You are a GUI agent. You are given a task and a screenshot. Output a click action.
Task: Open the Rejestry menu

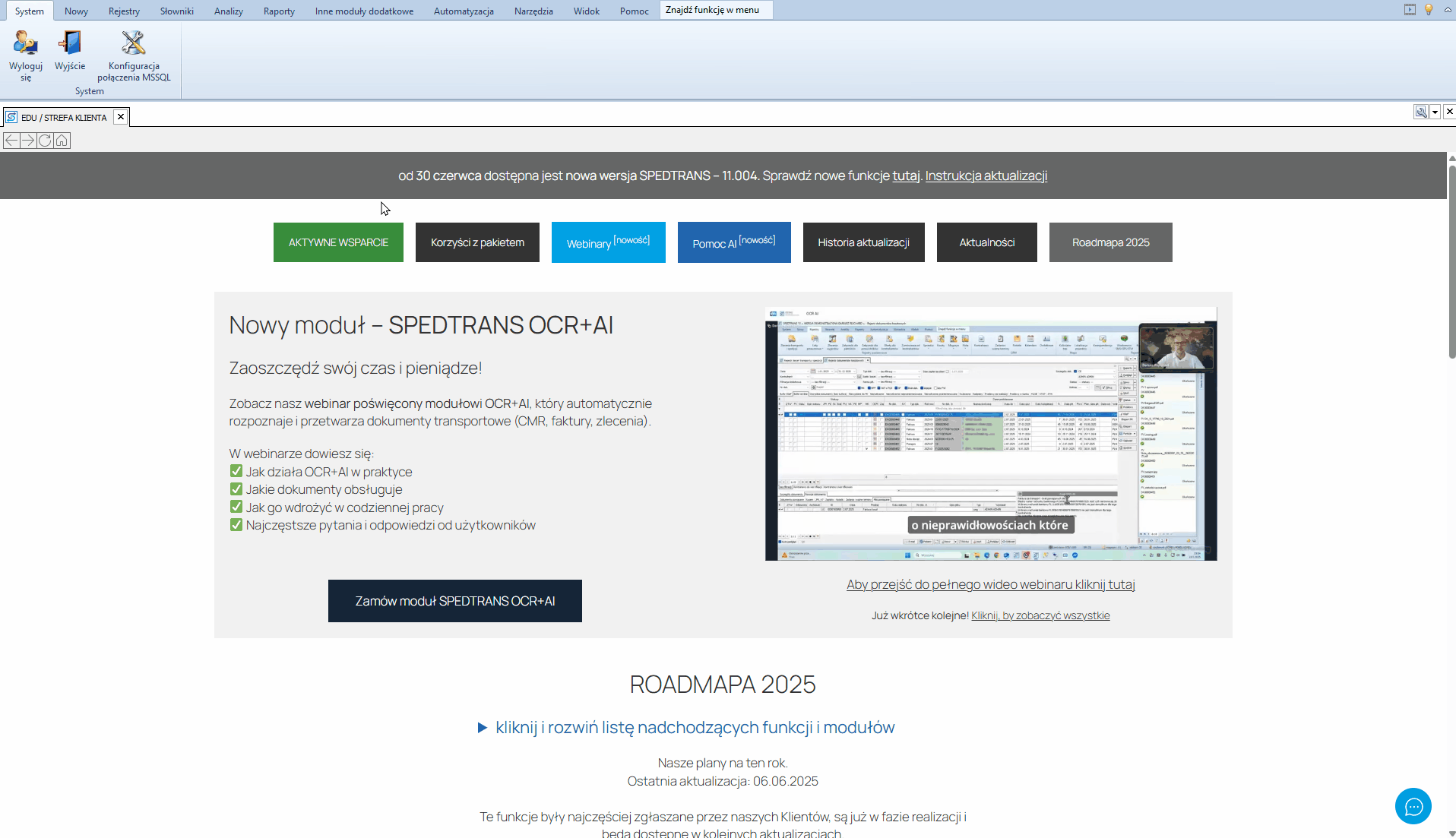(x=124, y=11)
